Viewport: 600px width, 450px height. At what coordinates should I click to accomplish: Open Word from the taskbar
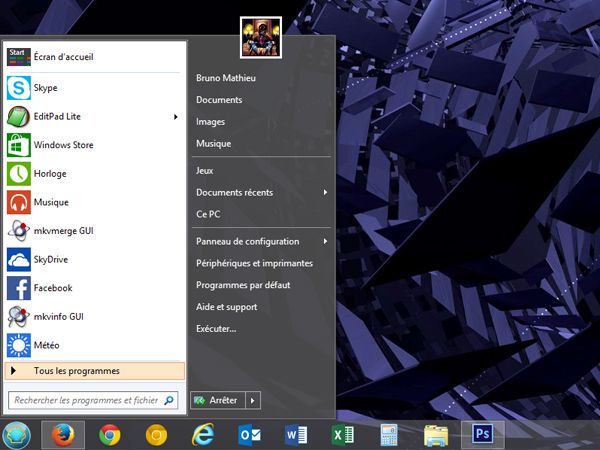click(296, 435)
